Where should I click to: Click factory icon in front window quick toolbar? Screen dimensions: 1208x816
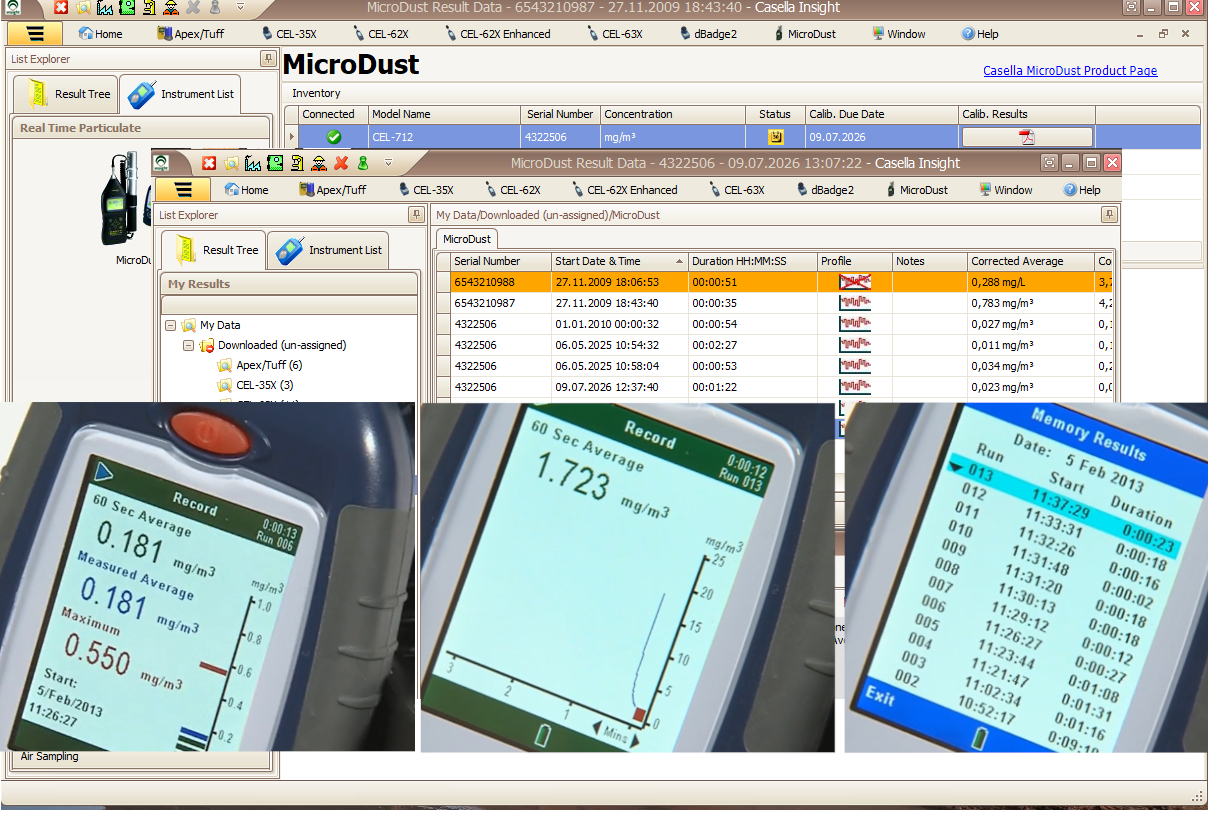point(253,163)
